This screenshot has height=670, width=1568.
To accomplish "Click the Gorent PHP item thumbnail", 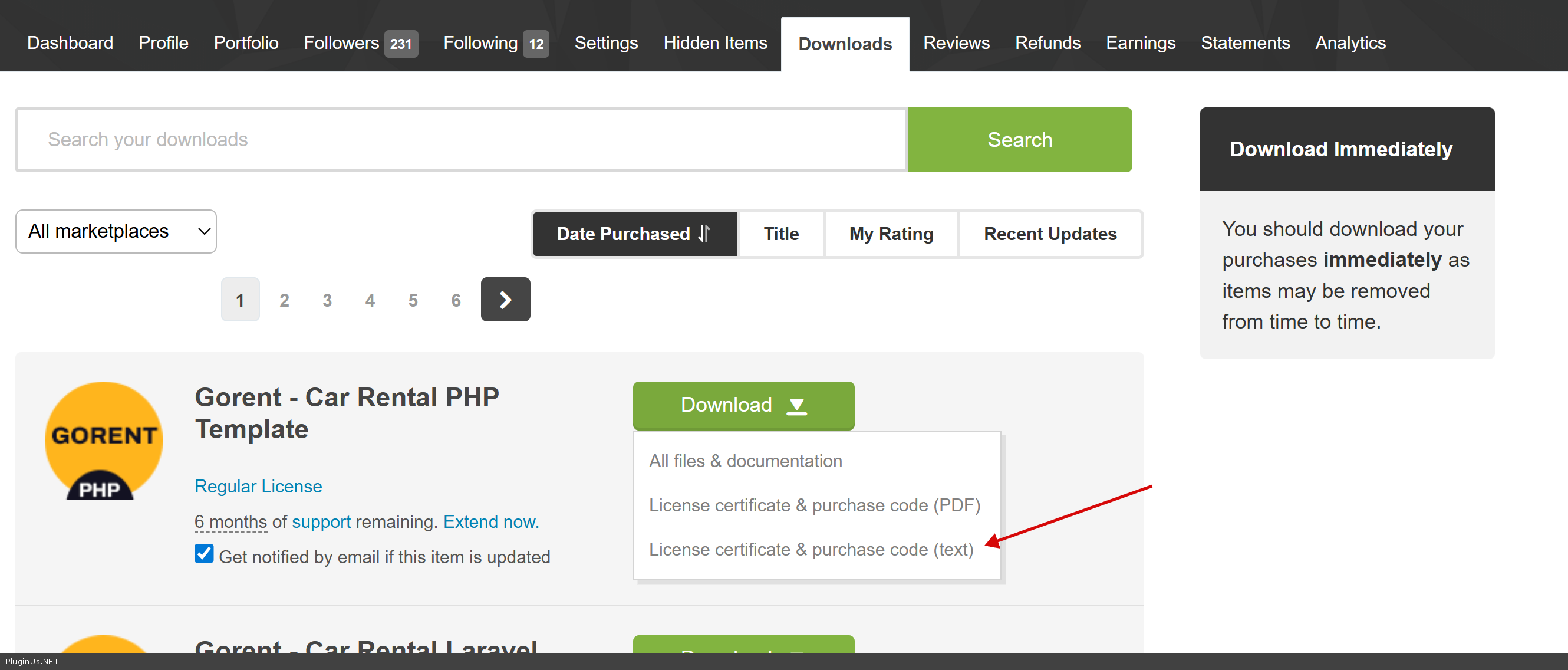I will (x=104, y=441).
